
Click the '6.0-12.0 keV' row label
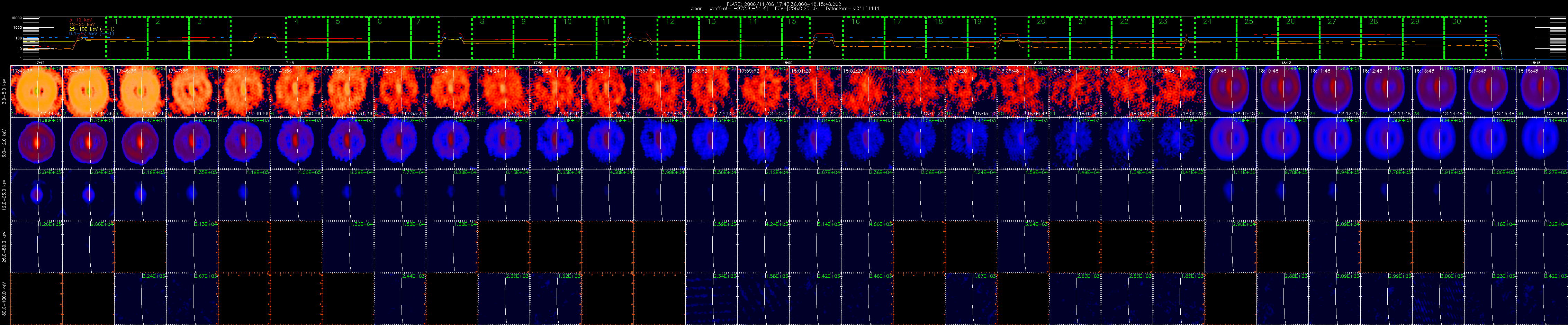click(5, 143)
